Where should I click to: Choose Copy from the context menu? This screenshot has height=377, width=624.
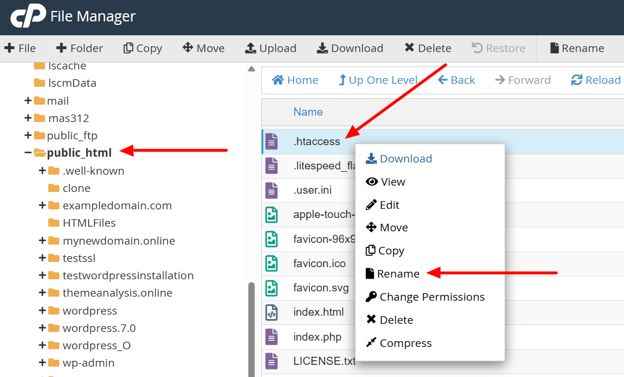[x=385, y=251]
